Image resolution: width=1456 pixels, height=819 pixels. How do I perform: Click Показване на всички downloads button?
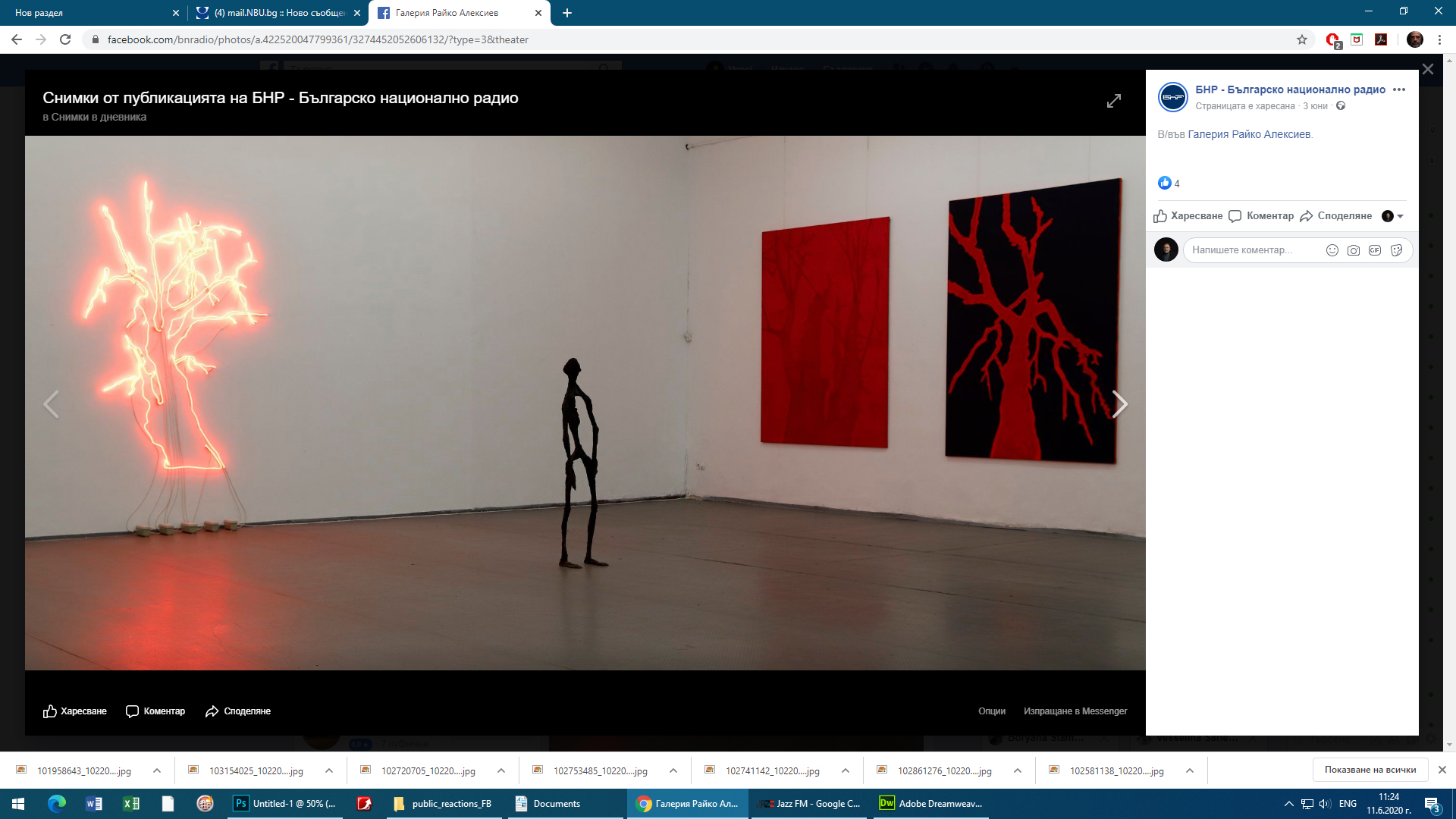(1370, 770)
